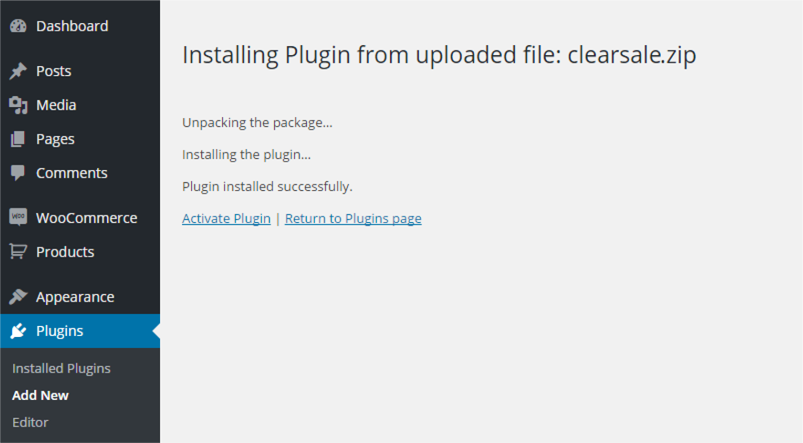The width and height of the screenshot is (803, 443).
Task: Click the Appearance paintbrush icon
Action: pos(17,297)
